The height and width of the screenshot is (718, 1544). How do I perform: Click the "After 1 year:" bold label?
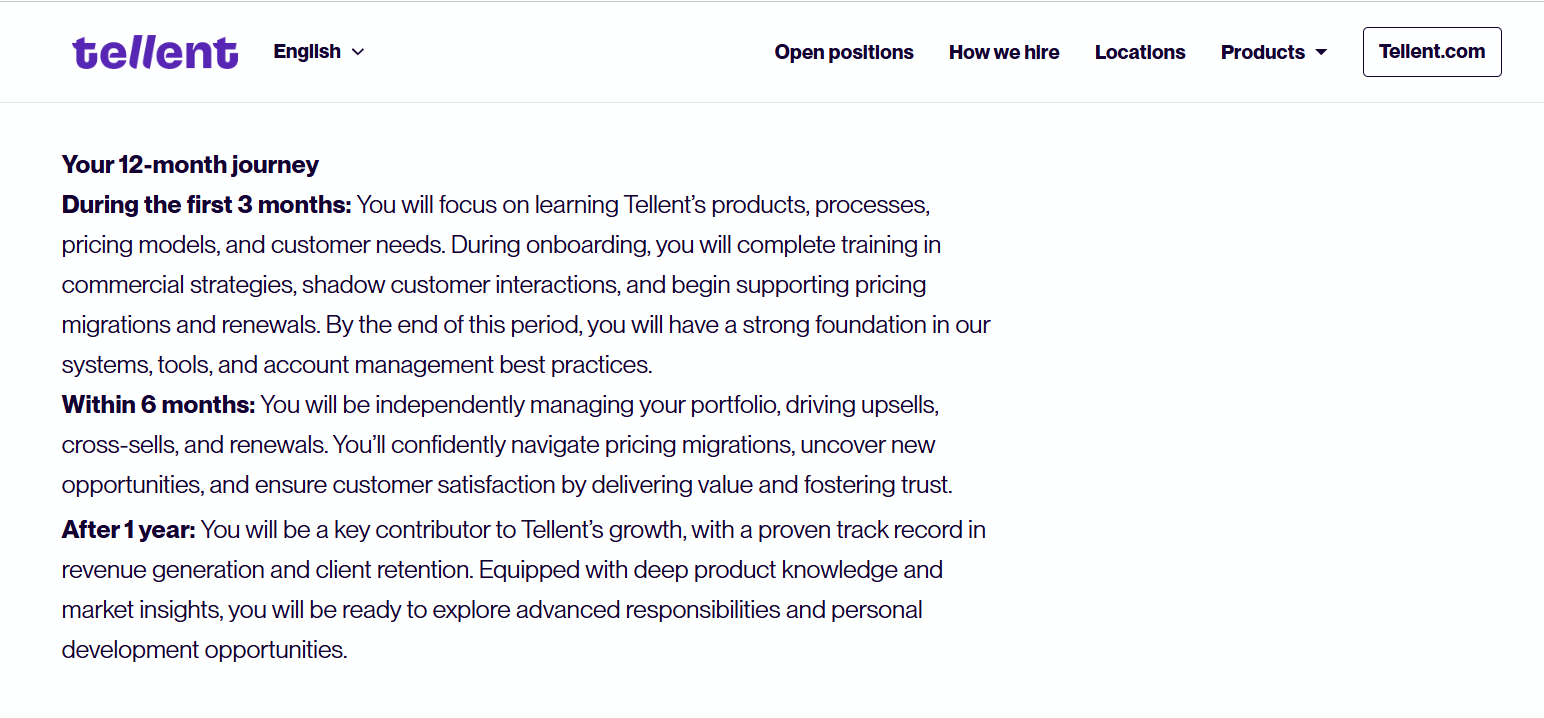pyautogui.click(x=128, y=530)
